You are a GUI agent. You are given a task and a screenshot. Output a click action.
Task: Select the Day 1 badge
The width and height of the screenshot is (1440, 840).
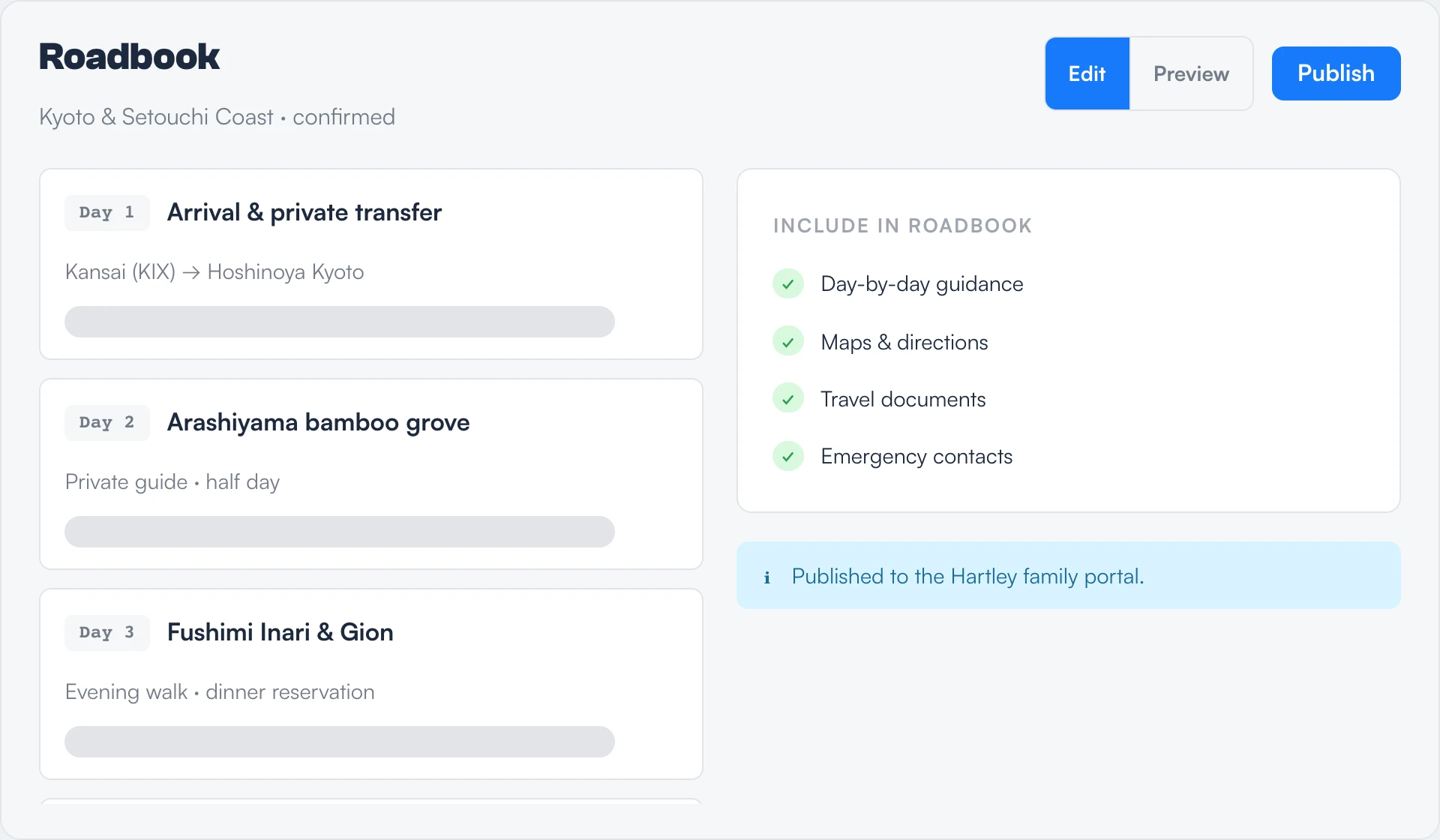[107, 212]
